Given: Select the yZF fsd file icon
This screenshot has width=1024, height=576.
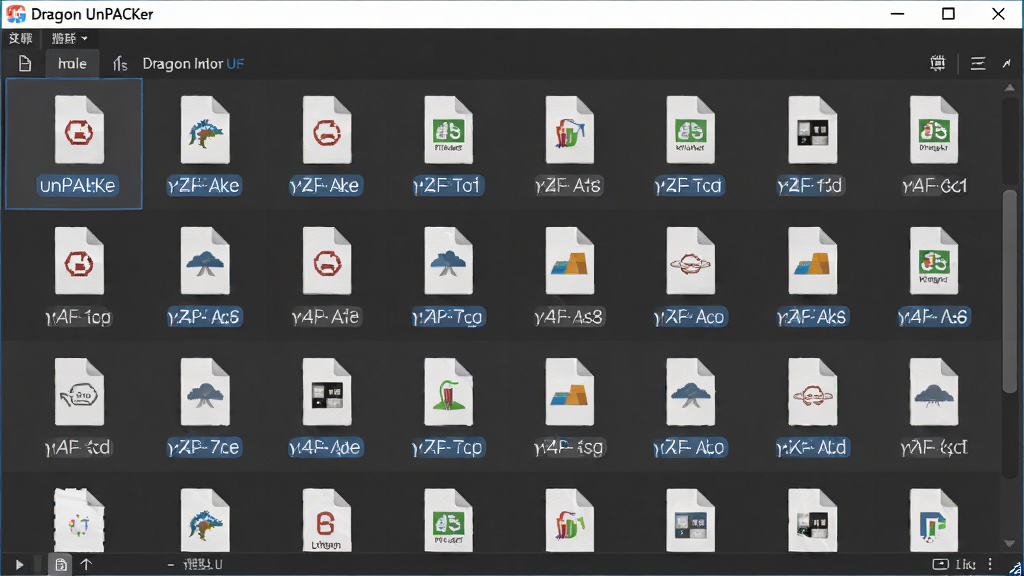Looking at the screenshot, I should pos(812,129).
